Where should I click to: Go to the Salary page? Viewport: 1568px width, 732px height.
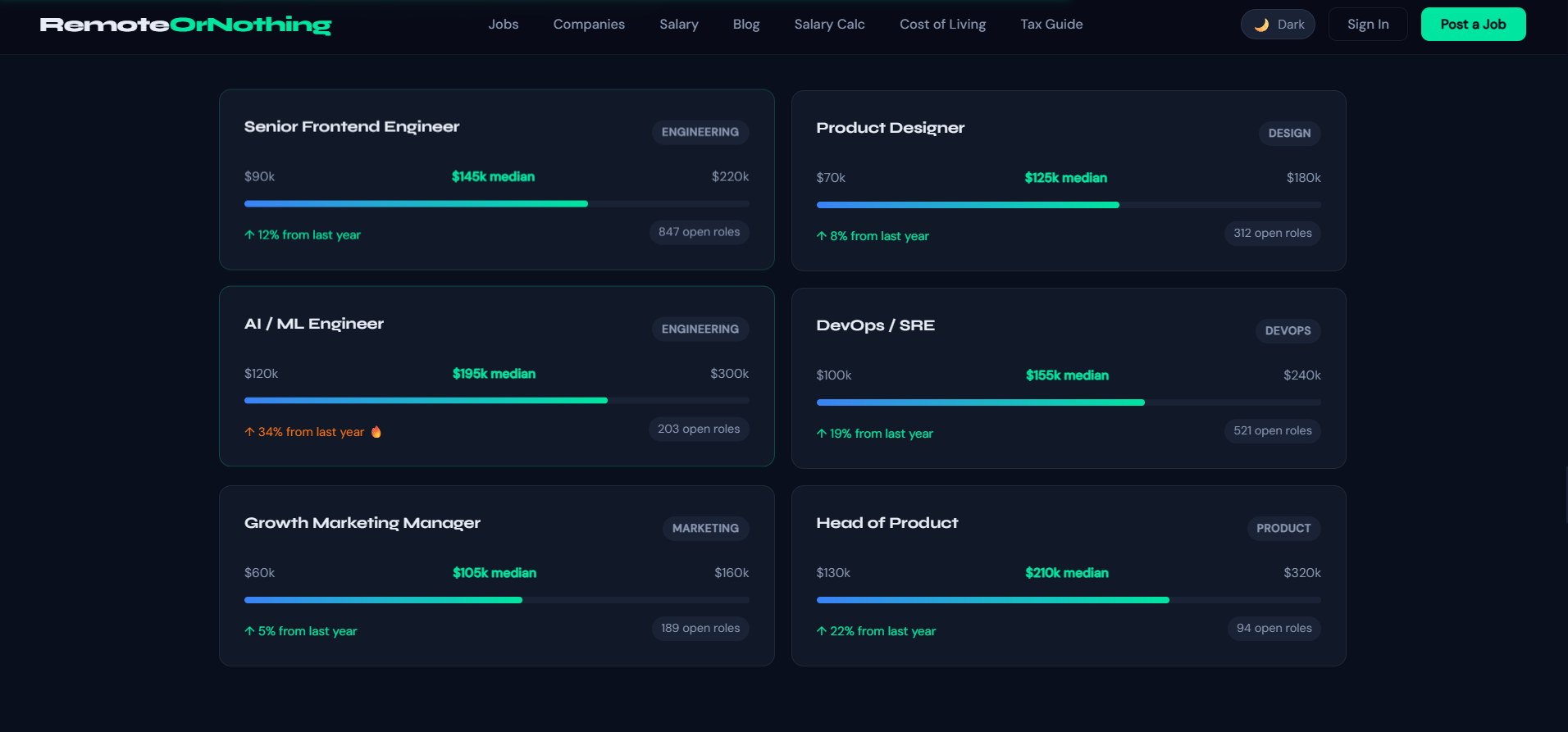coord(679,25)
